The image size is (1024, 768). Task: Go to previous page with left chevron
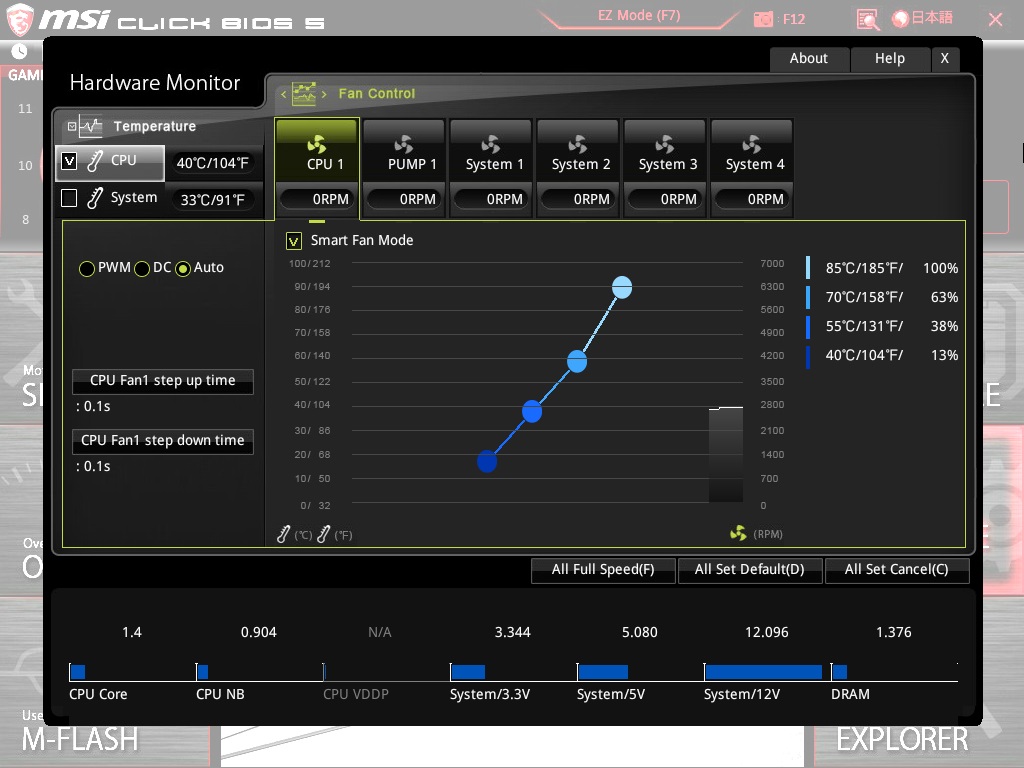point(283,94)
